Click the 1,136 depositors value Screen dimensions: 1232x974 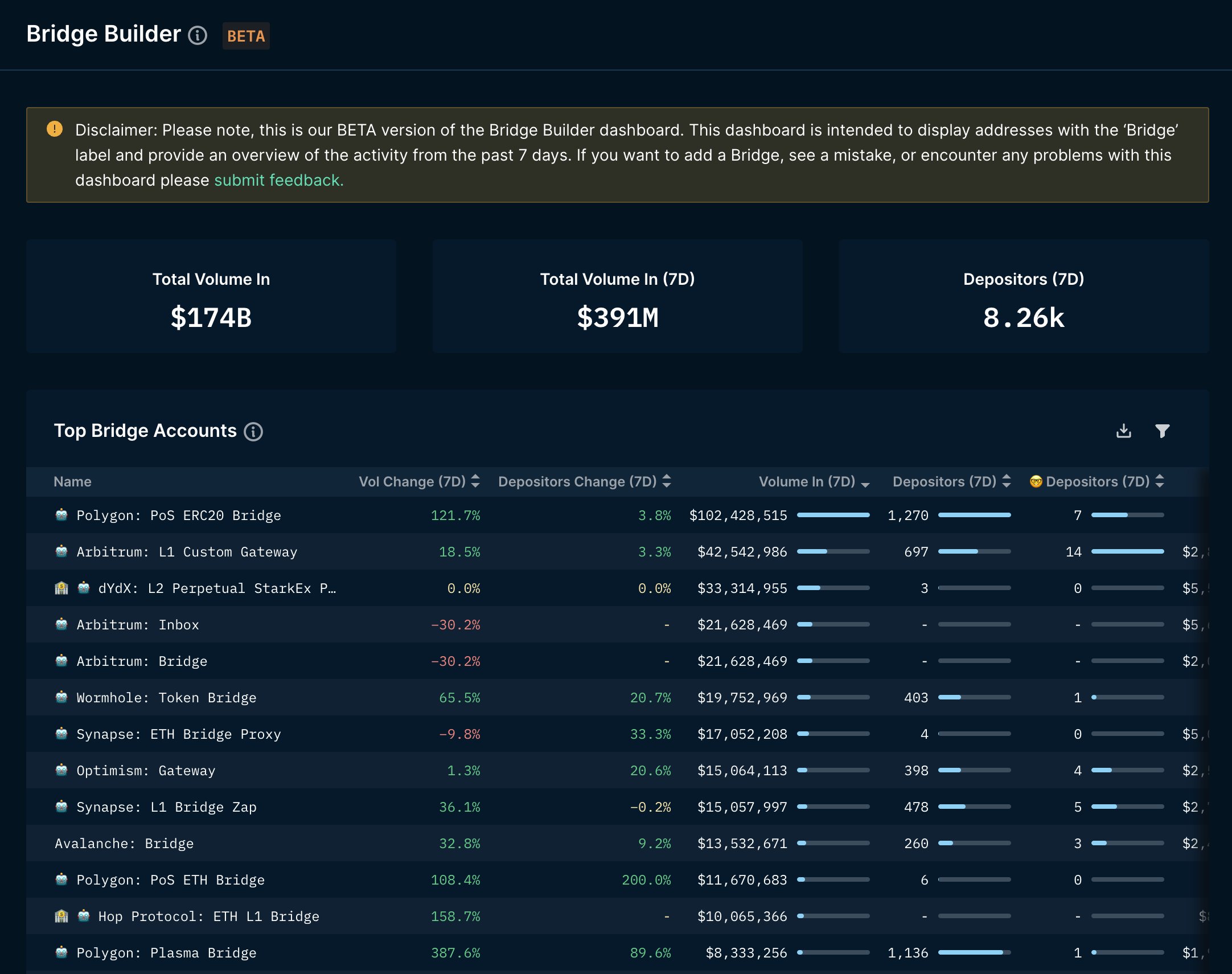[x=907, y=953]
